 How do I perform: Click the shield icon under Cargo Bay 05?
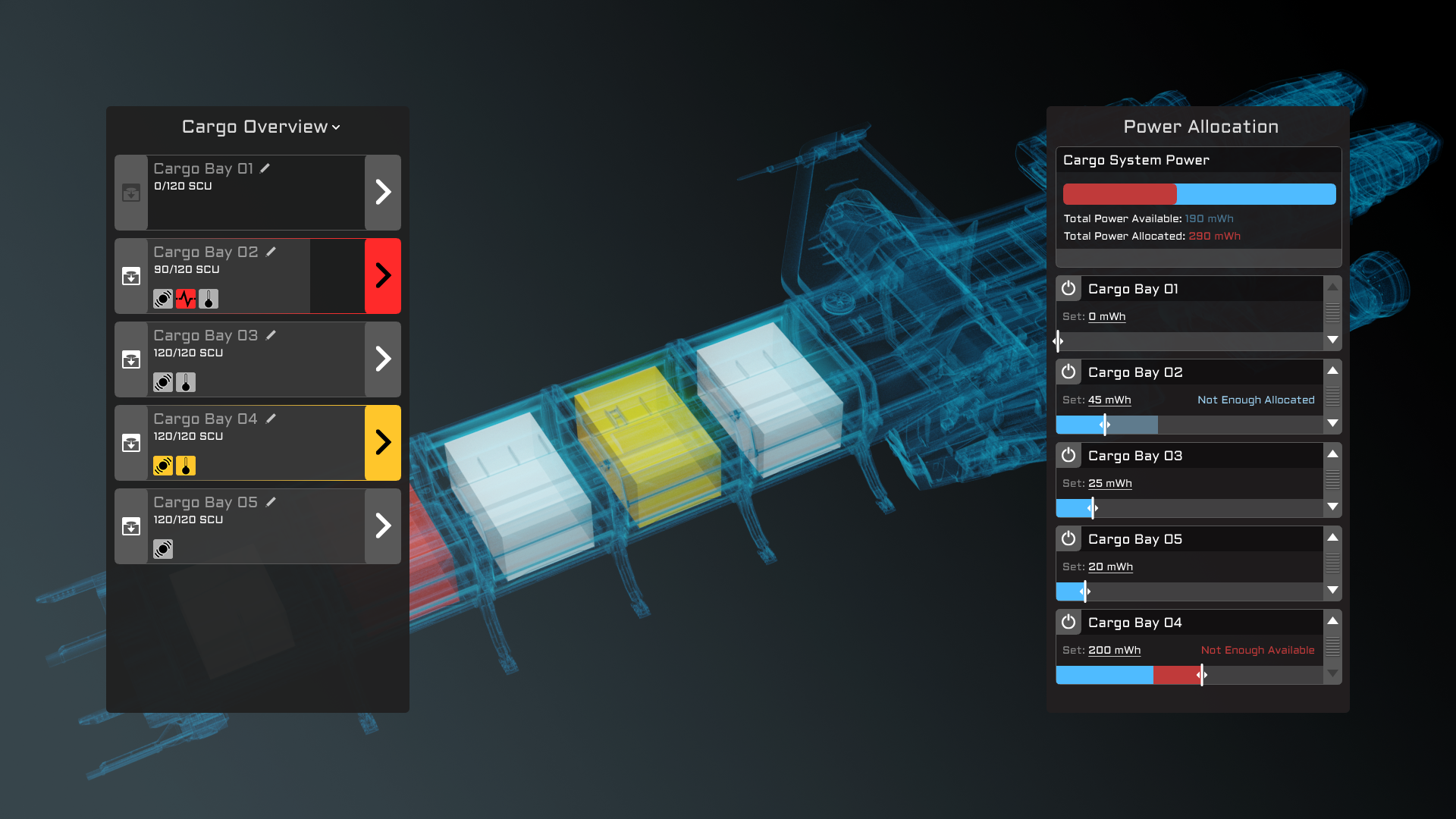pyautogui.click(x=163, y=549)
